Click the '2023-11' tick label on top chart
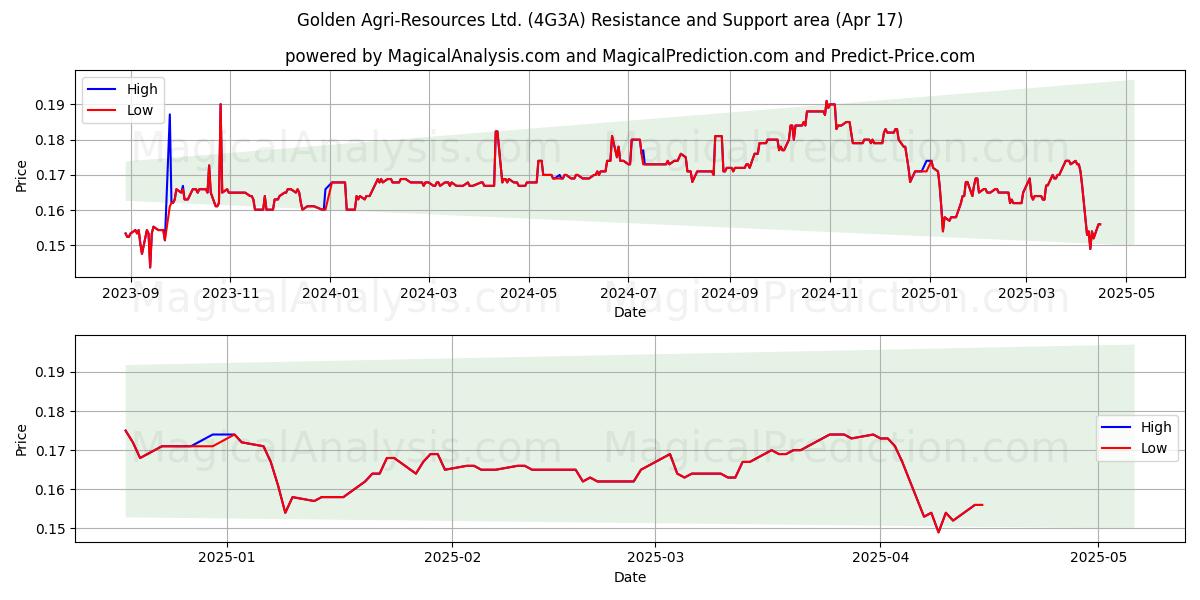 click(230, 293)
